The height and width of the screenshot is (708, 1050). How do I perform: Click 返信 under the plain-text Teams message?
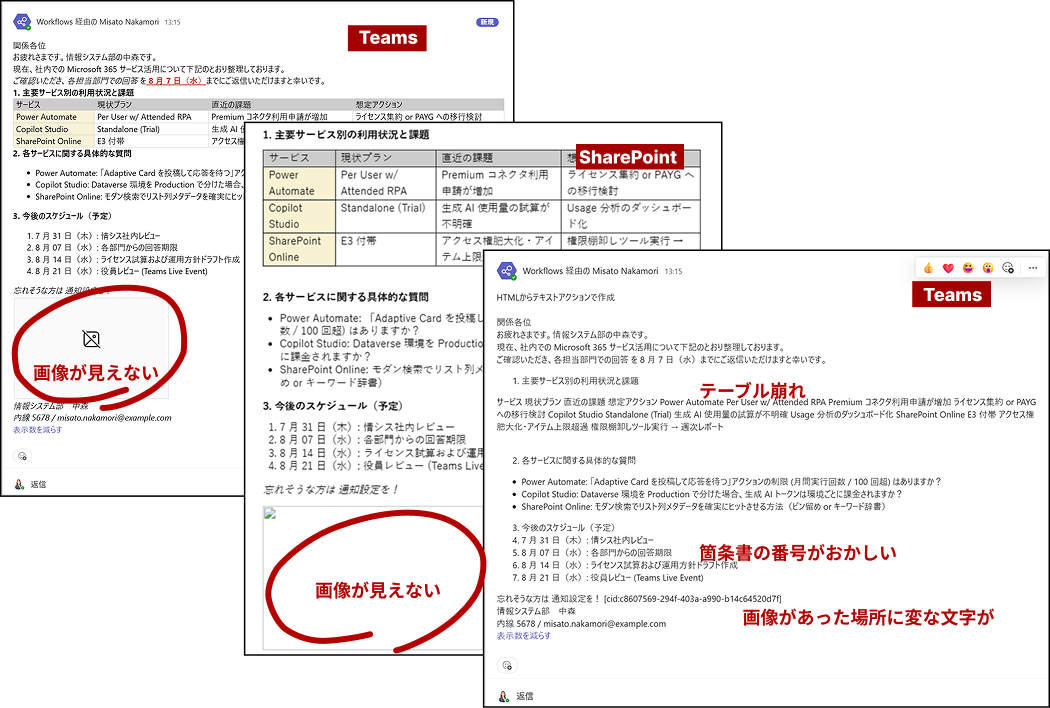[x=524, y=695]
